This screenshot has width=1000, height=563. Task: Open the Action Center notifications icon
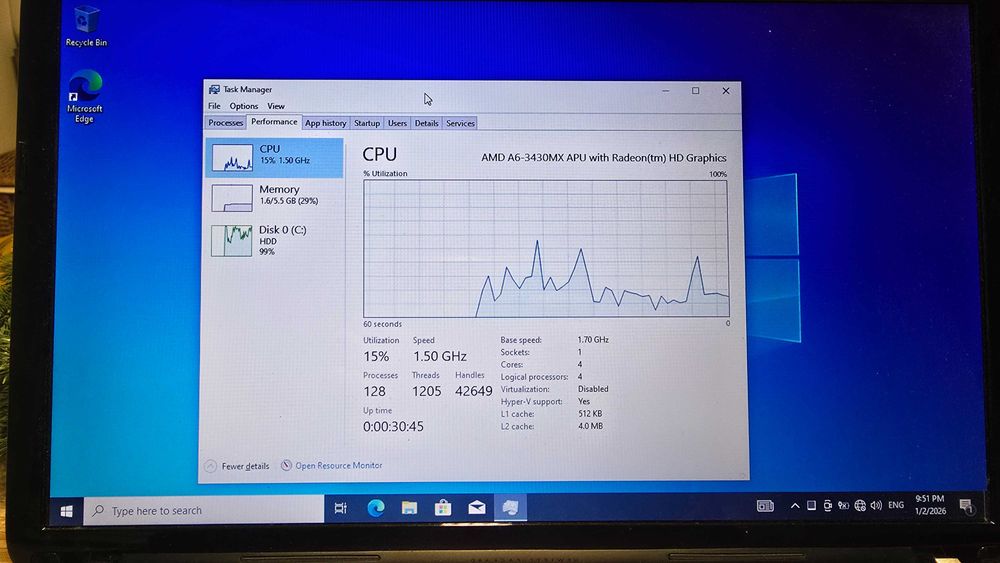coord(967,507)
